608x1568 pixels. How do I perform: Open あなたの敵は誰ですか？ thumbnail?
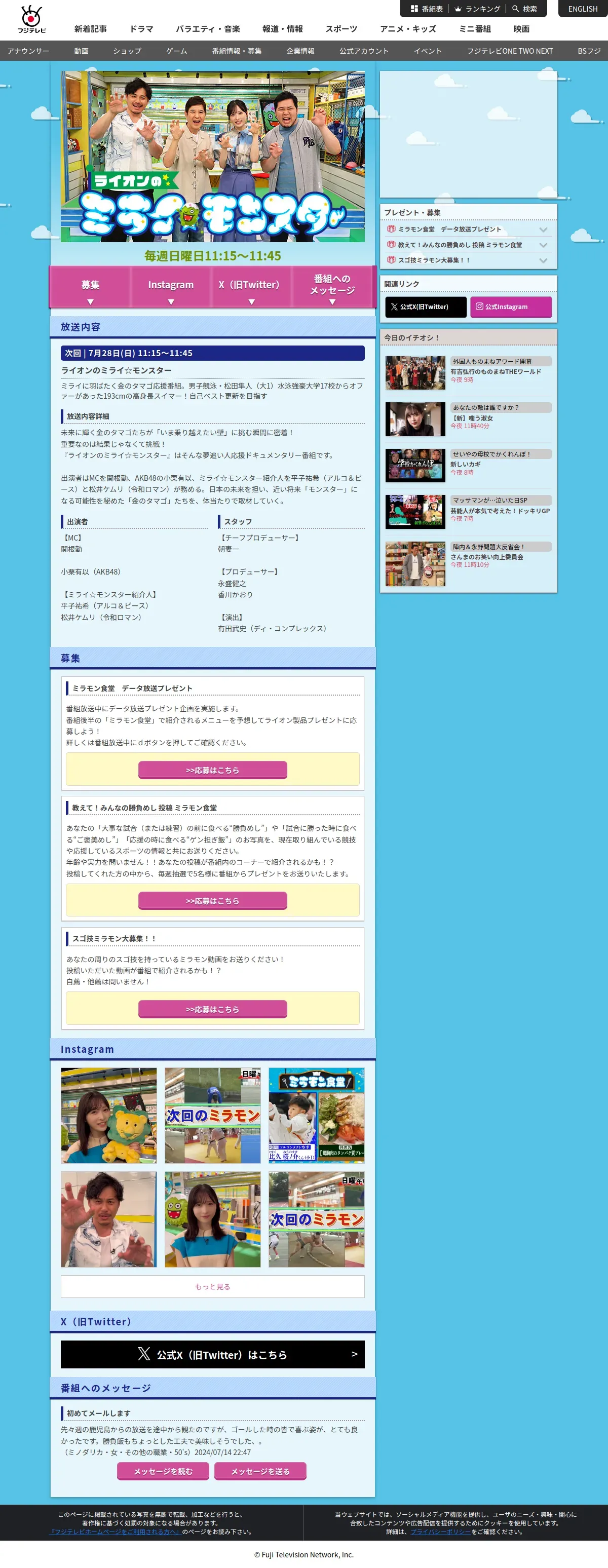pyautogui.click(x=415, y=419)
